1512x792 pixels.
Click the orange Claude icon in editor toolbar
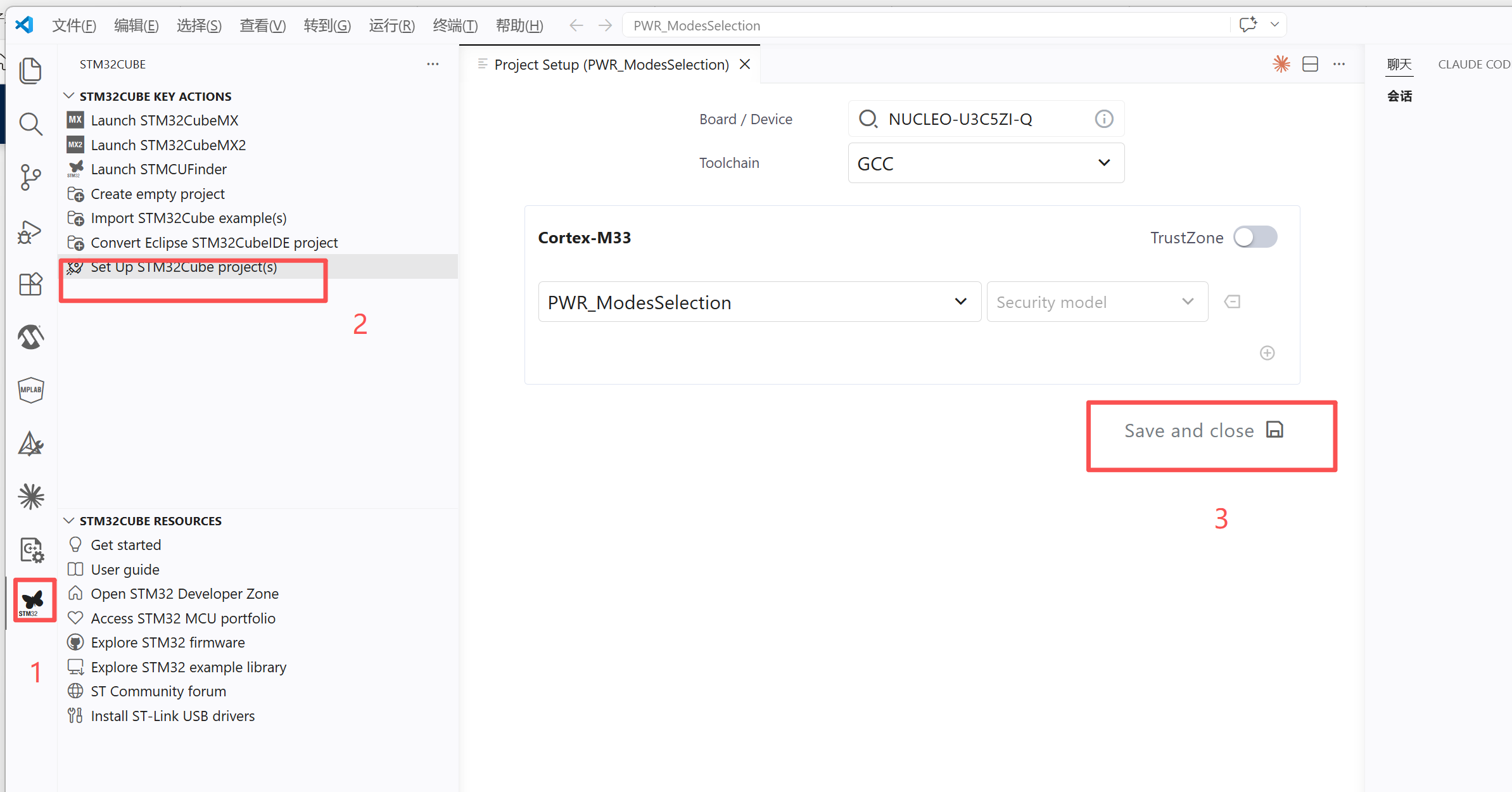pyautogui.click(x=1281, y=64)
